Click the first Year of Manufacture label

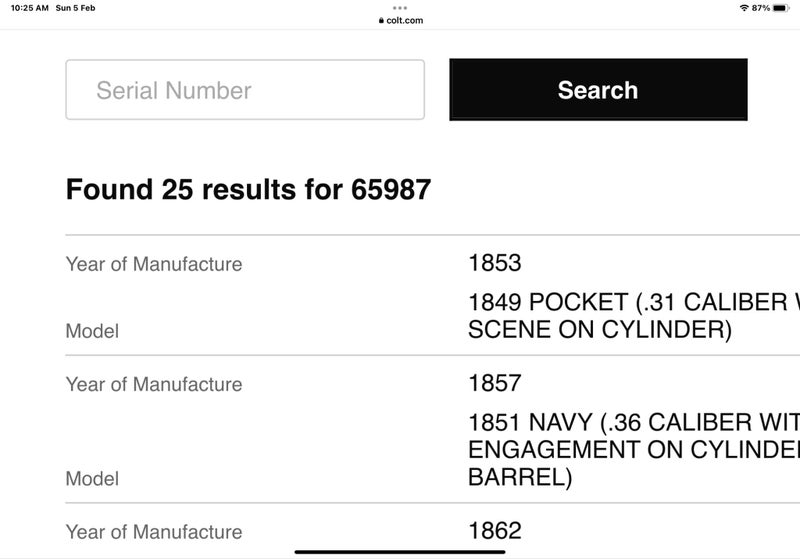(x=154, y=264)
